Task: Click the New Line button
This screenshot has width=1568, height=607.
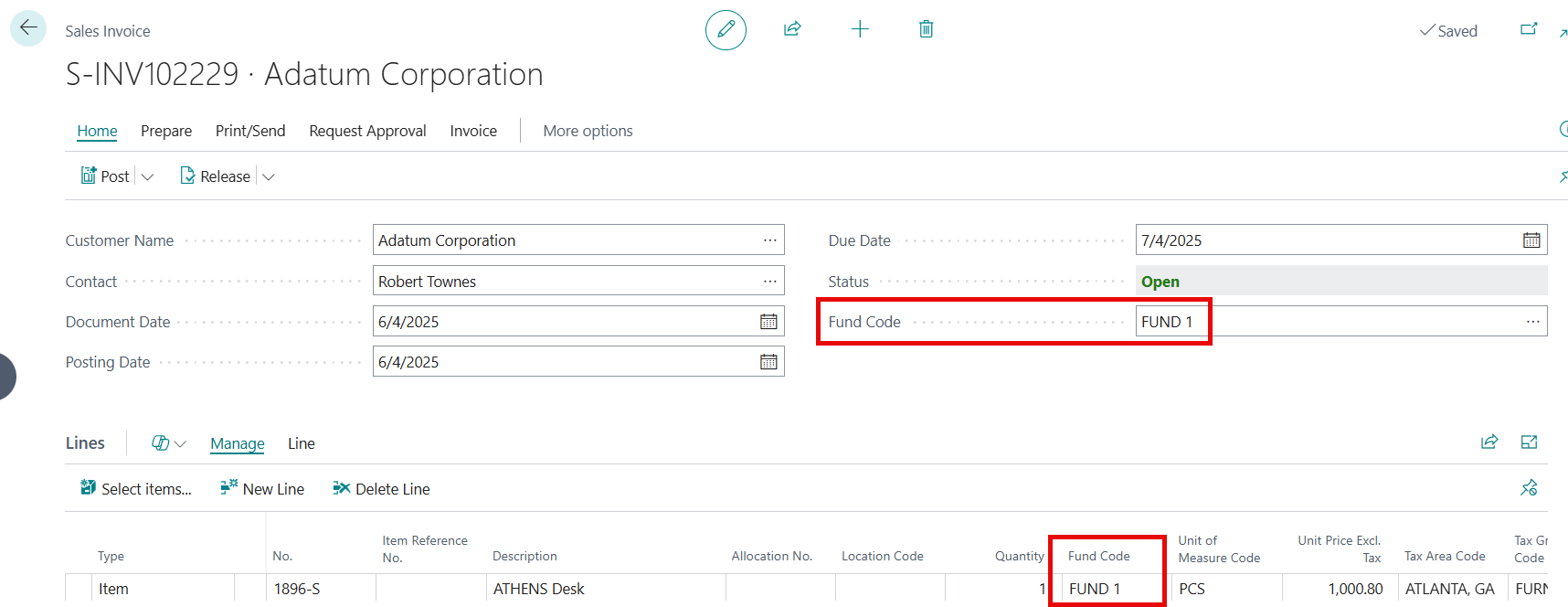Action: coord(262,489)
